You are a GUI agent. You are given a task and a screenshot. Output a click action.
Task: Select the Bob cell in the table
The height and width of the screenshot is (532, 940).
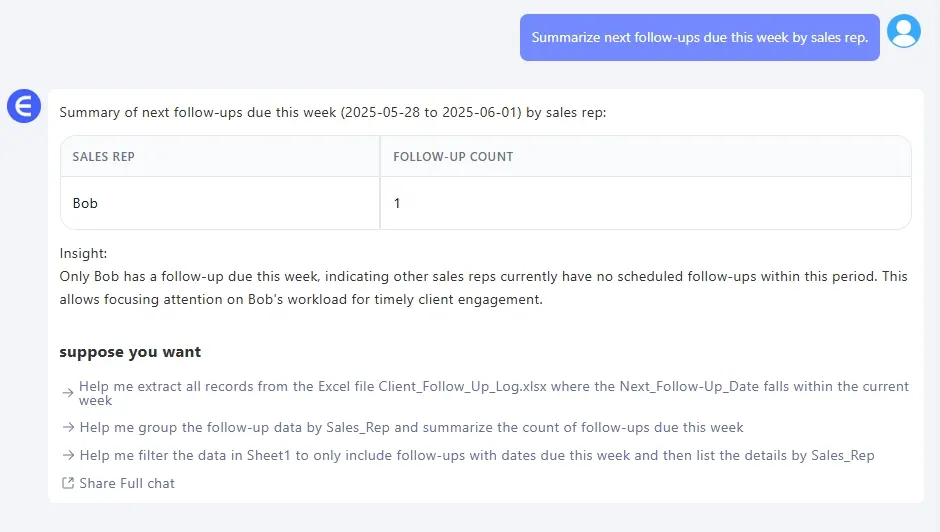[x=86, y=204]
